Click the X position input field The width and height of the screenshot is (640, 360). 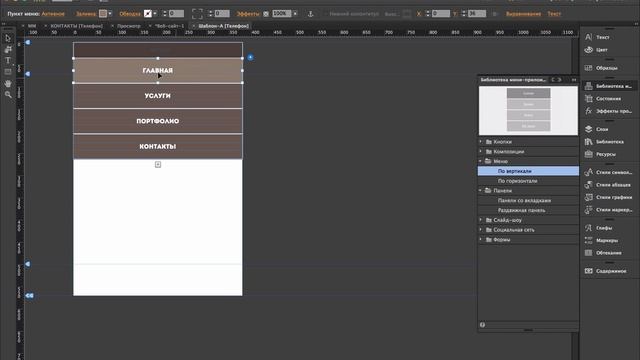pos(441,14)
